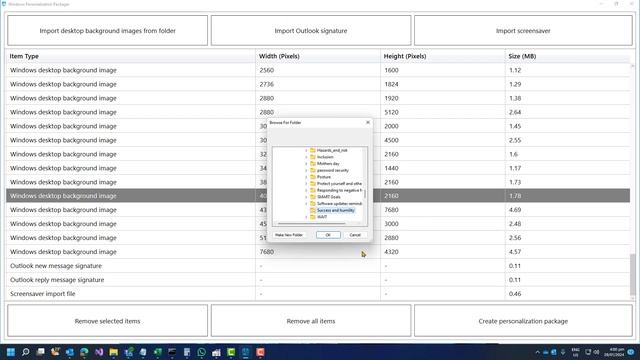
Task: Expand the Hazards_and_risk folder node
Action: pyautogui.click(x=307, y=150)
